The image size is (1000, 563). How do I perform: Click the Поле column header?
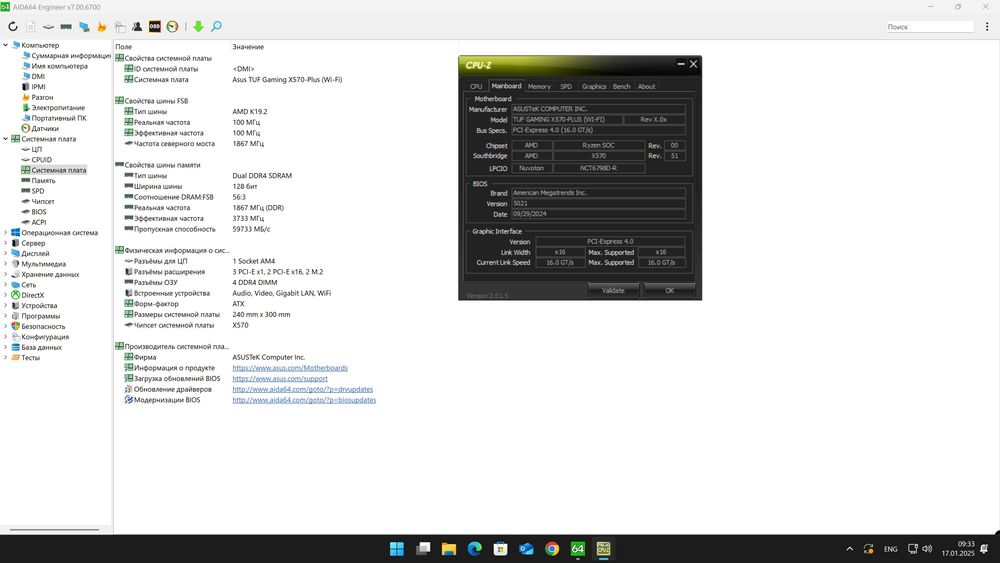tap(124, 47)
